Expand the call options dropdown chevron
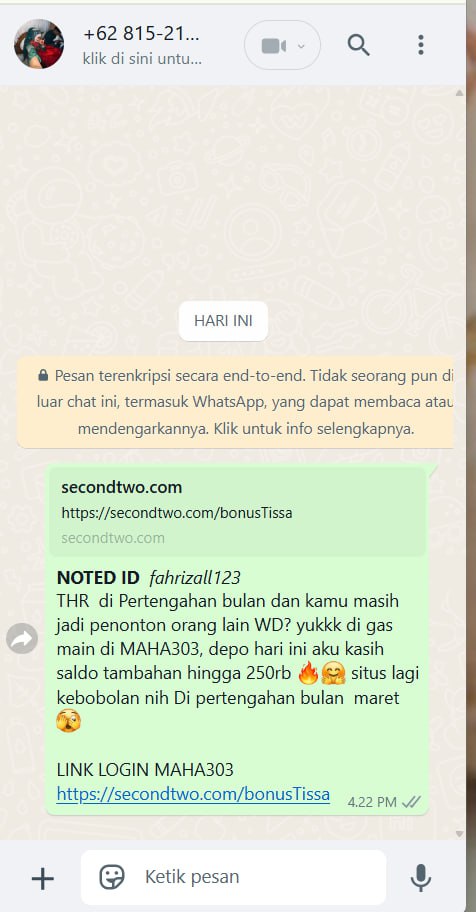The height and width of the screenshot is (912, 476). pyautogui.click(x=301, y=46)
